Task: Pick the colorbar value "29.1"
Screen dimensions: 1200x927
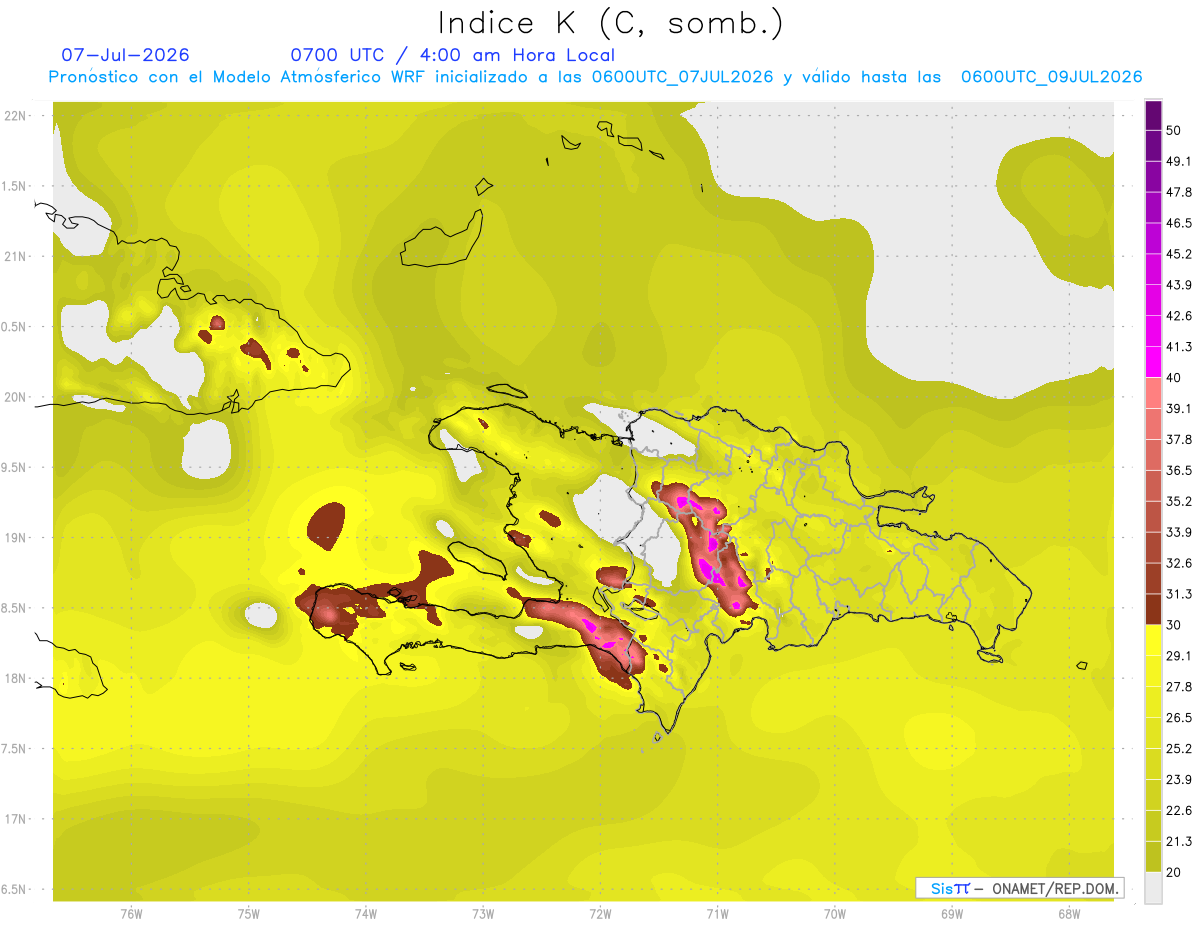Action: point(1178,655)
